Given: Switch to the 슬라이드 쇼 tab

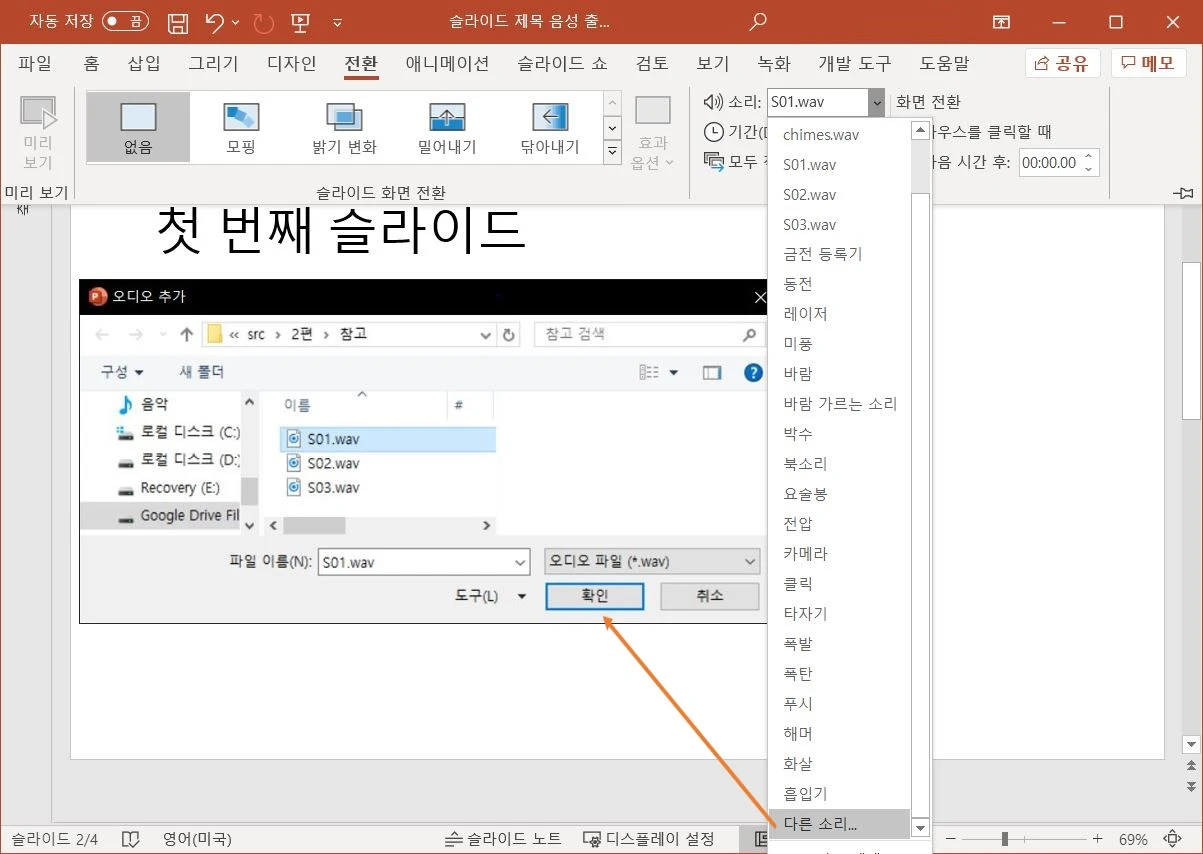Looking at the screenshot, I should pos(562,64).
